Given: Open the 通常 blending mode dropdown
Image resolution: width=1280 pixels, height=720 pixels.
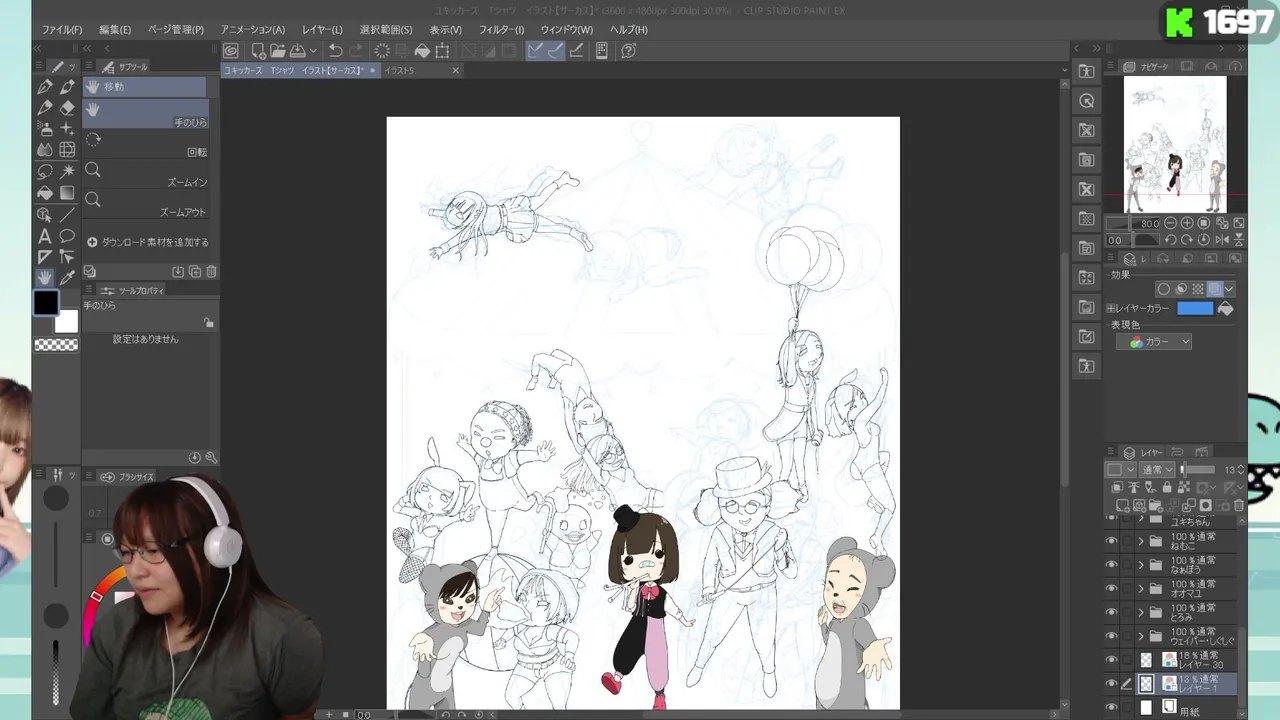Looking at the screenshot, I should [x=1157, y=470].
